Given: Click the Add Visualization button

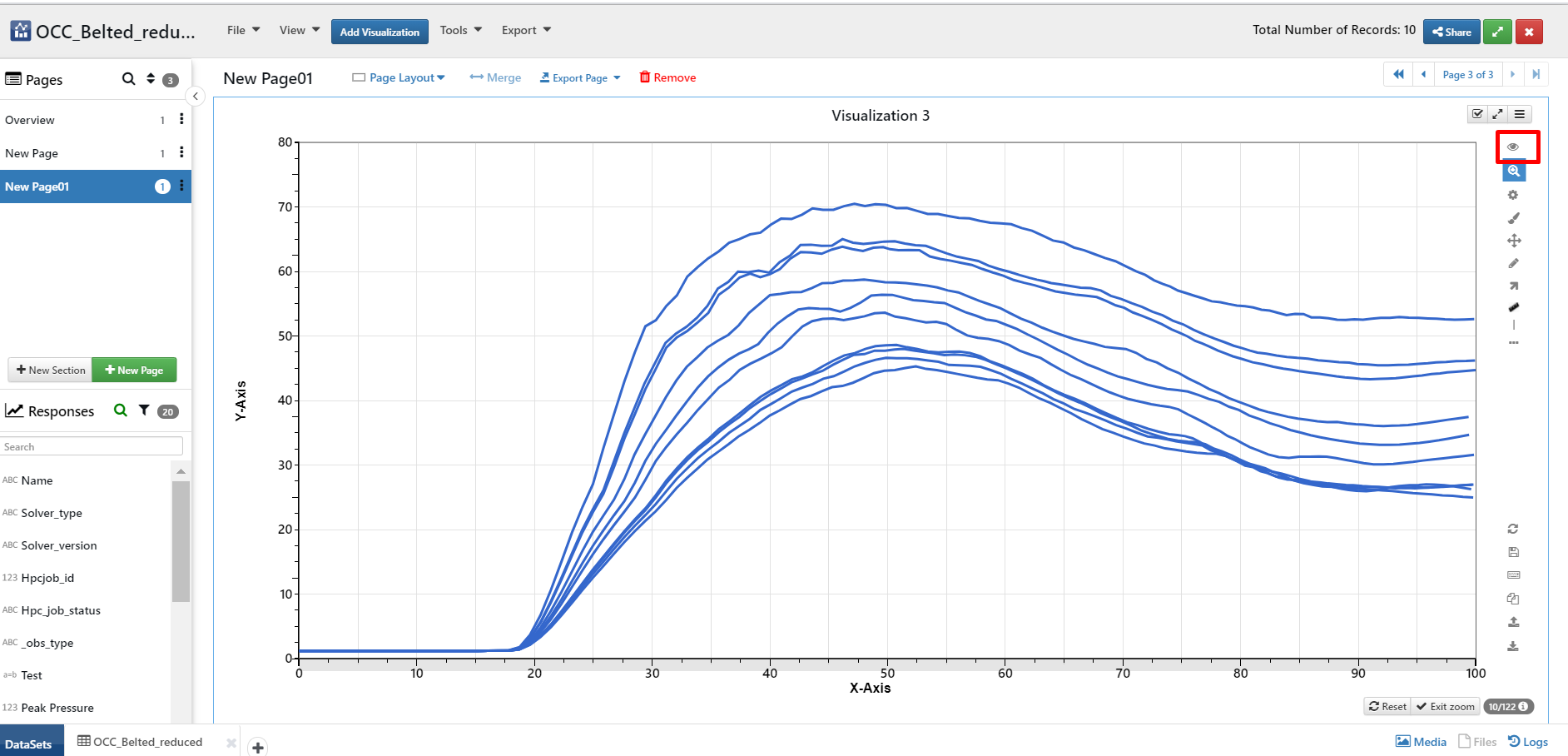Looking at the screenshot, I should 380,32.
